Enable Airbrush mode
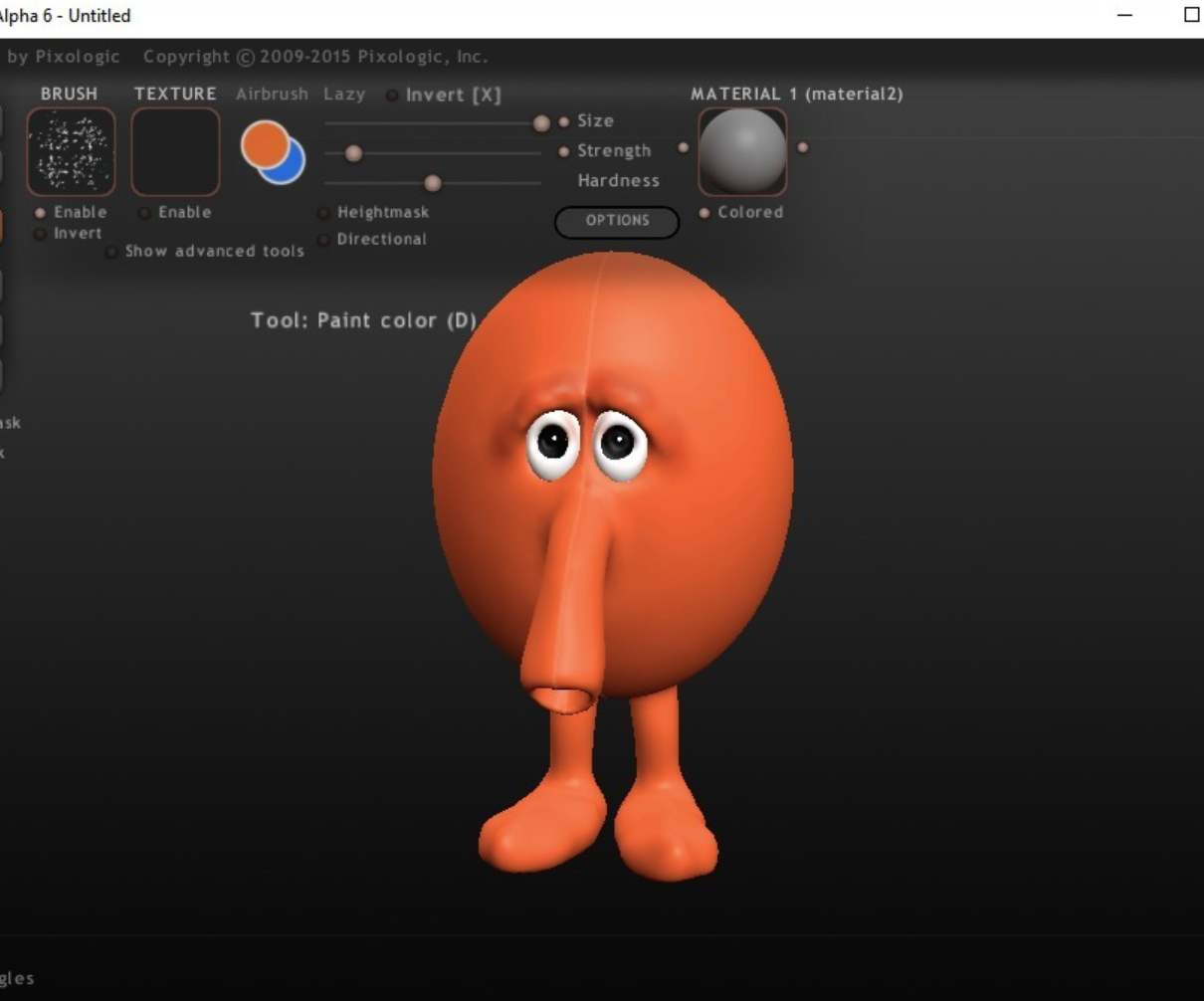 pyautogui.click(x=272, y=94)
